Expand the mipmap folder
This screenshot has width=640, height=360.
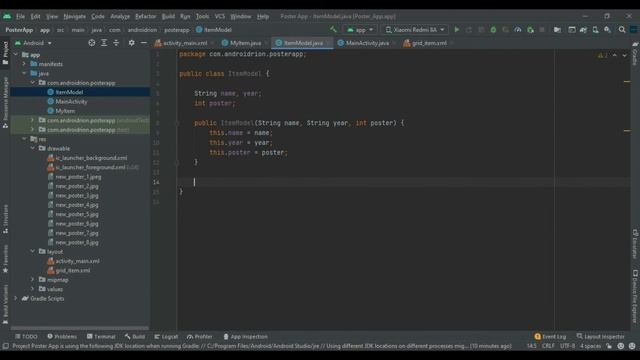point(33,280)
